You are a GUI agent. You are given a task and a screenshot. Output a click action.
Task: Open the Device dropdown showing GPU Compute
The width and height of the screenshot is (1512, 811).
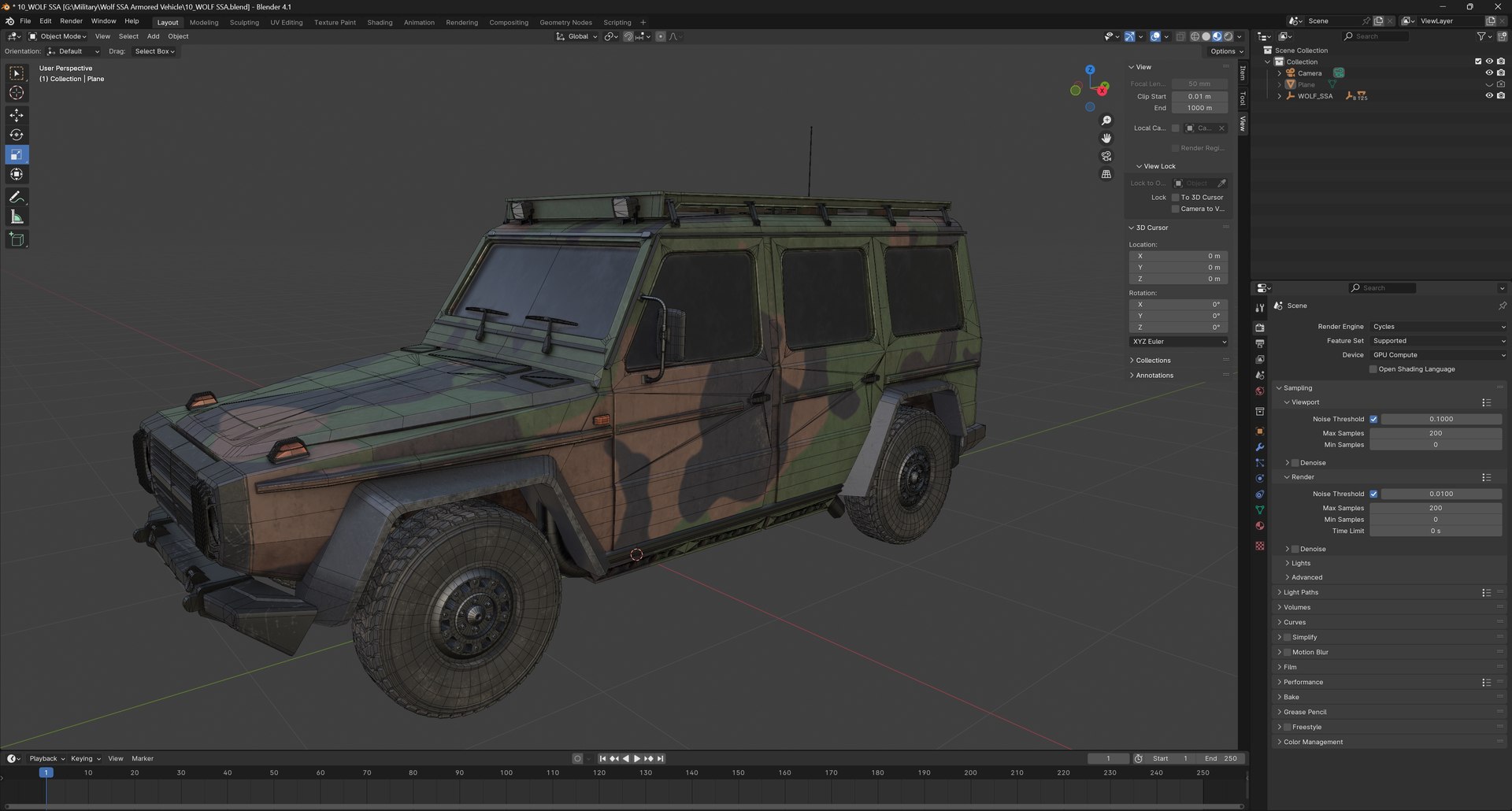(1438, 355)
